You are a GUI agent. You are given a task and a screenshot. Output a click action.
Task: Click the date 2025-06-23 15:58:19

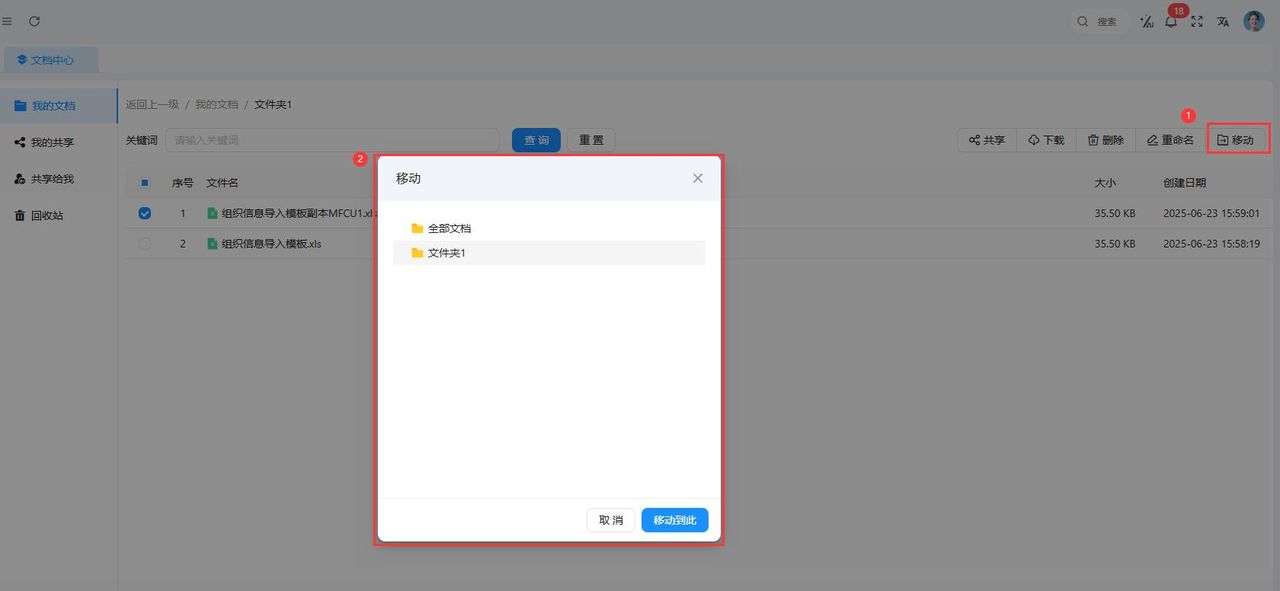pyautogui.click(x=1211, y=243)
